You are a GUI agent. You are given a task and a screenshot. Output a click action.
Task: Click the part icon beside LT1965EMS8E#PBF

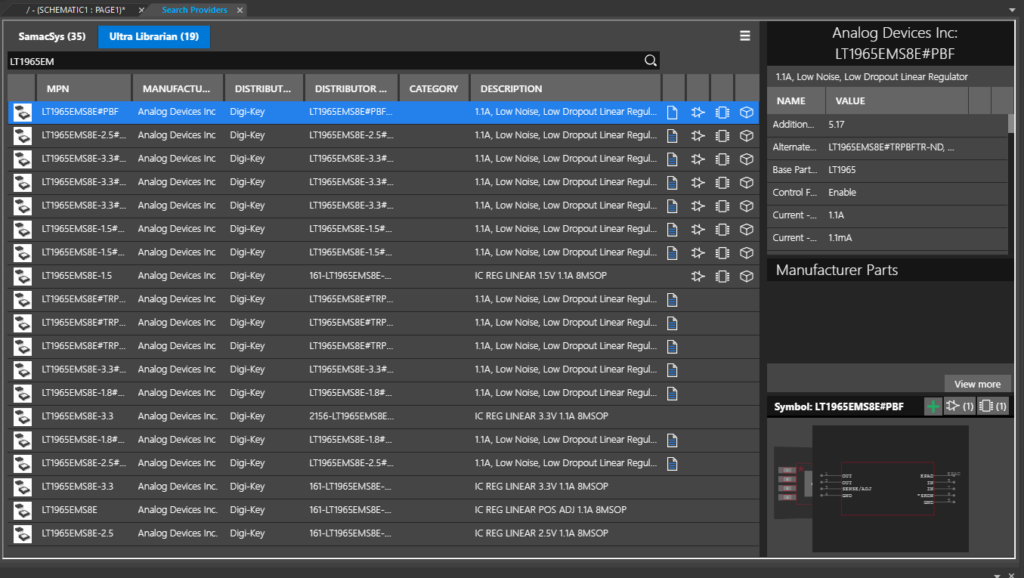[x=22, y=112]
